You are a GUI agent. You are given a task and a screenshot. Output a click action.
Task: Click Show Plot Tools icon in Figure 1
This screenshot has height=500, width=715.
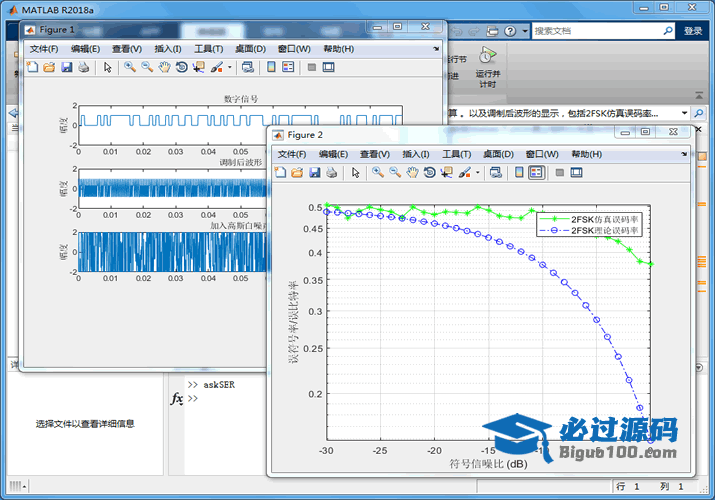(x=328, y=67)
